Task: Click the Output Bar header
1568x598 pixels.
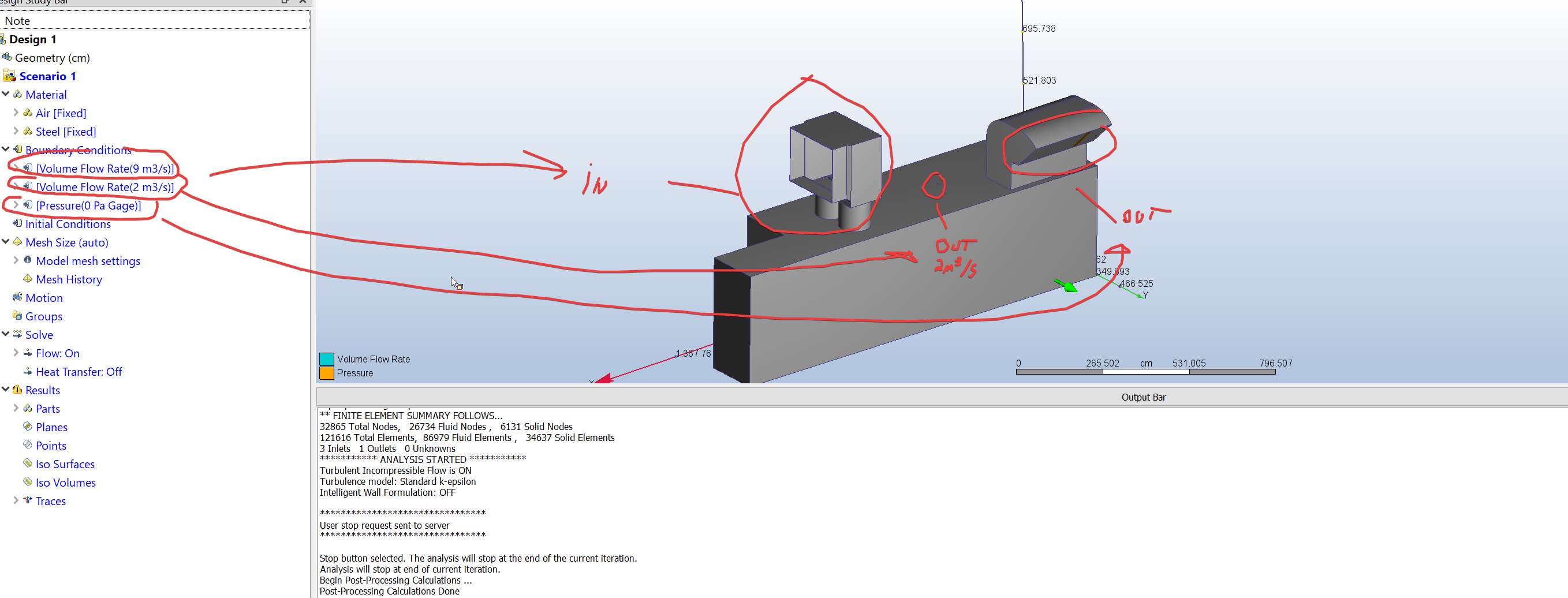Action: [x=1144, y=397]
